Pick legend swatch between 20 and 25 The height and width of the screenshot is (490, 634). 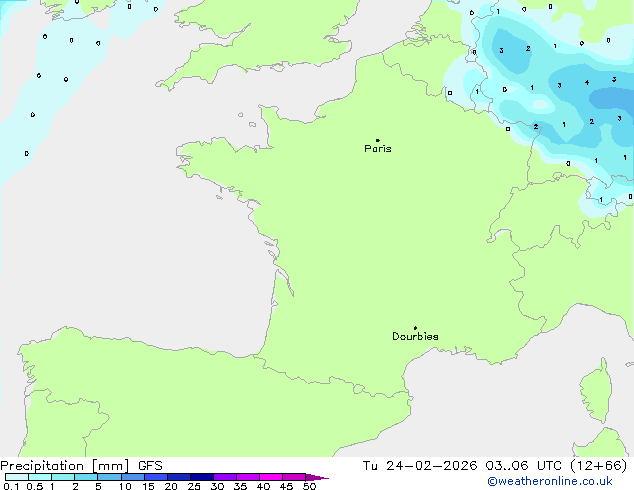click(179, 477)
